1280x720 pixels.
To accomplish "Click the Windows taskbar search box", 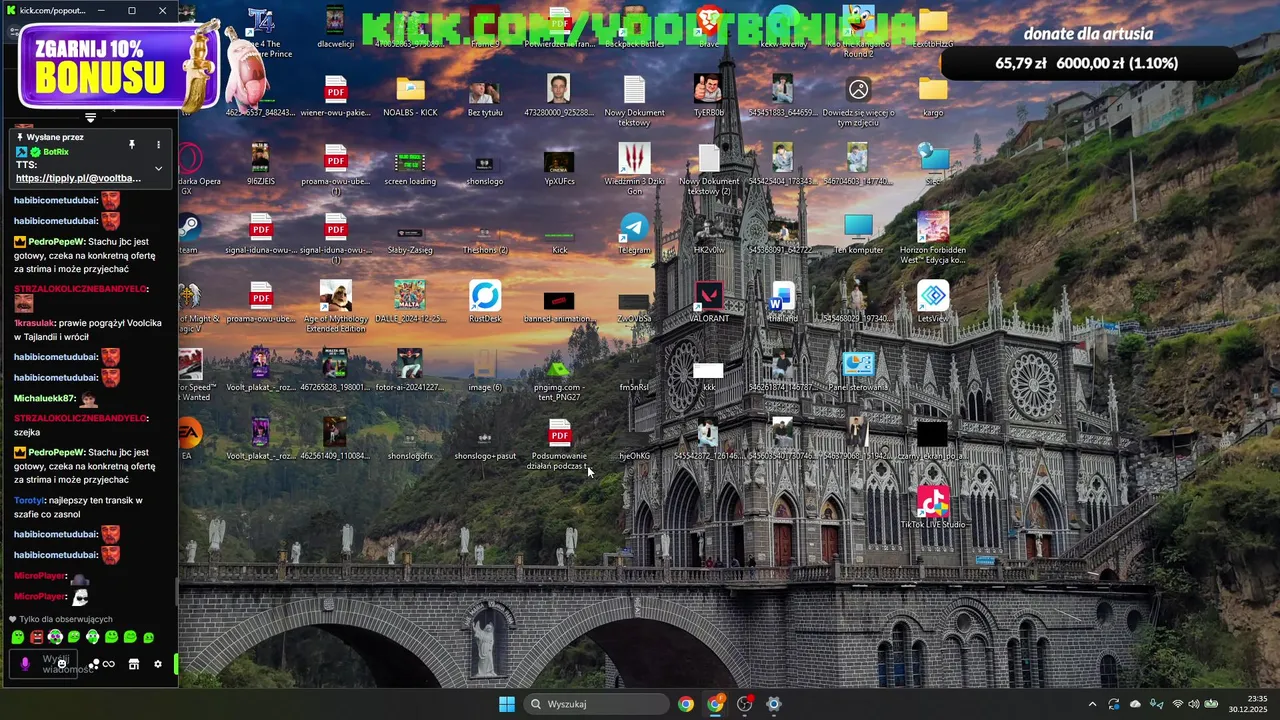I will click(596, 704).
